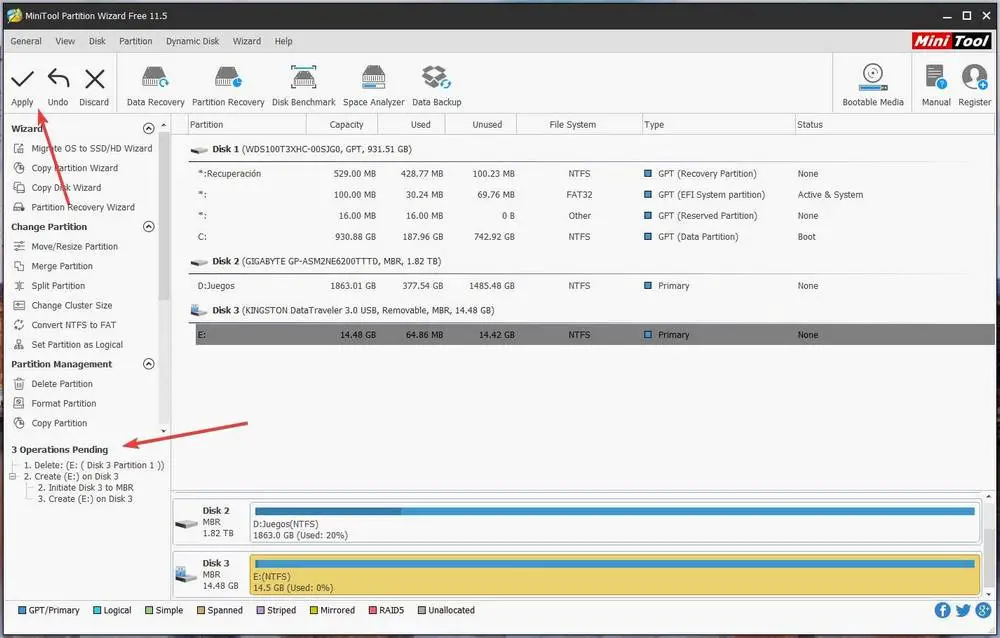The height and width of the screenshot is (638, 1000).
Task: Open the Facebook share icon
Action: (x=942, y=611)
